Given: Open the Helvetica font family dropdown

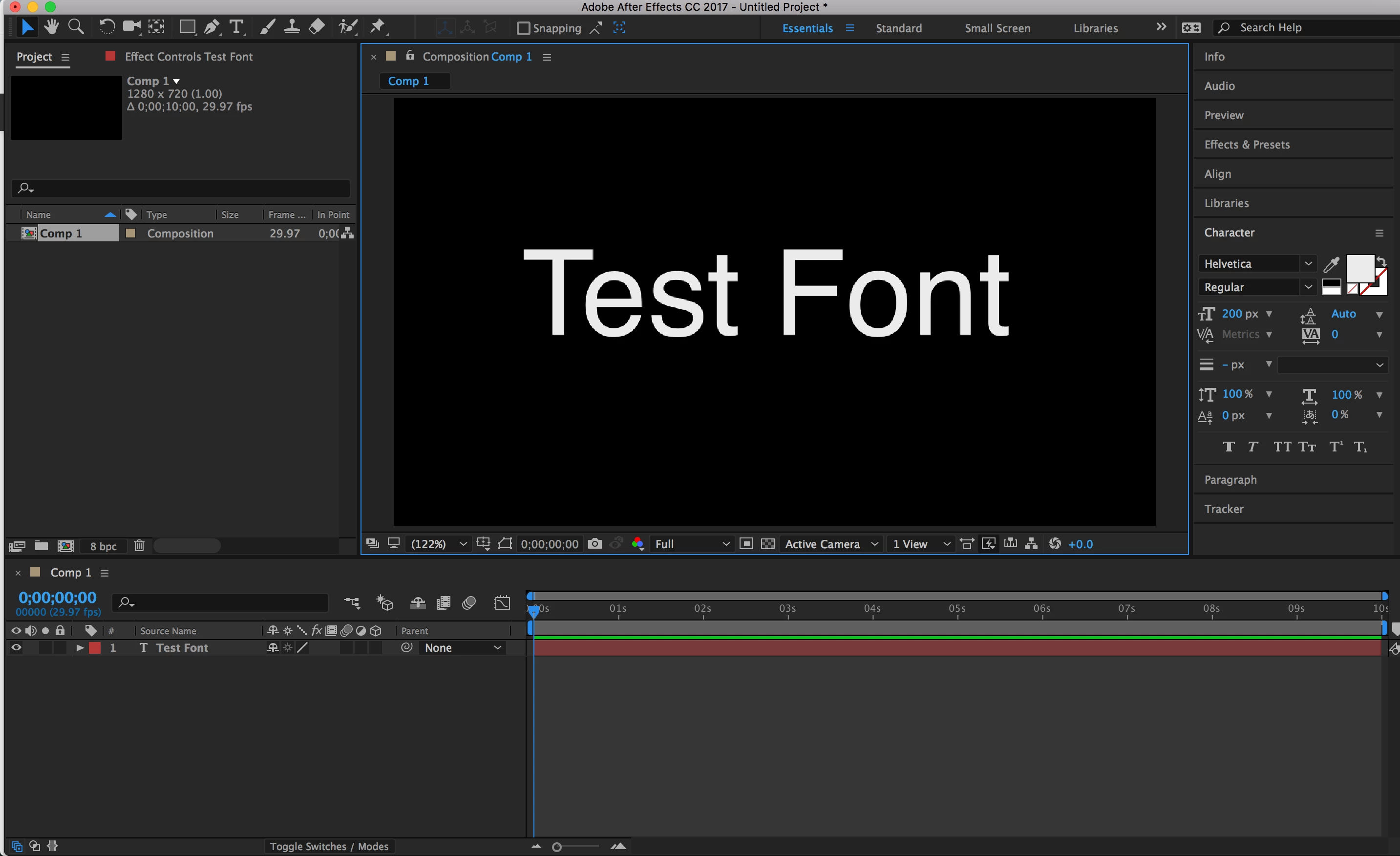Looking at the screenshot, I should click(1308, 264).
